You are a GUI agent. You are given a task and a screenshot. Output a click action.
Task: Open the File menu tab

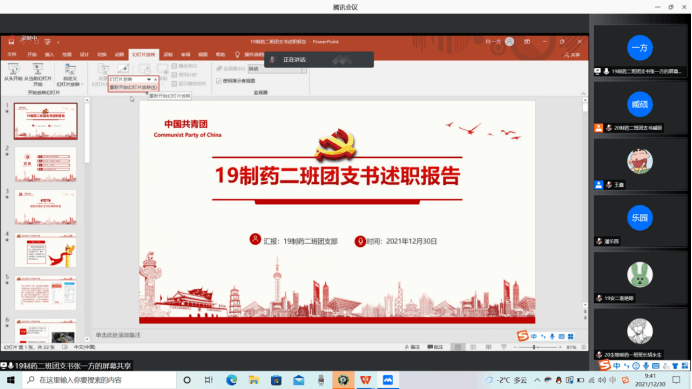click(12, 55)
